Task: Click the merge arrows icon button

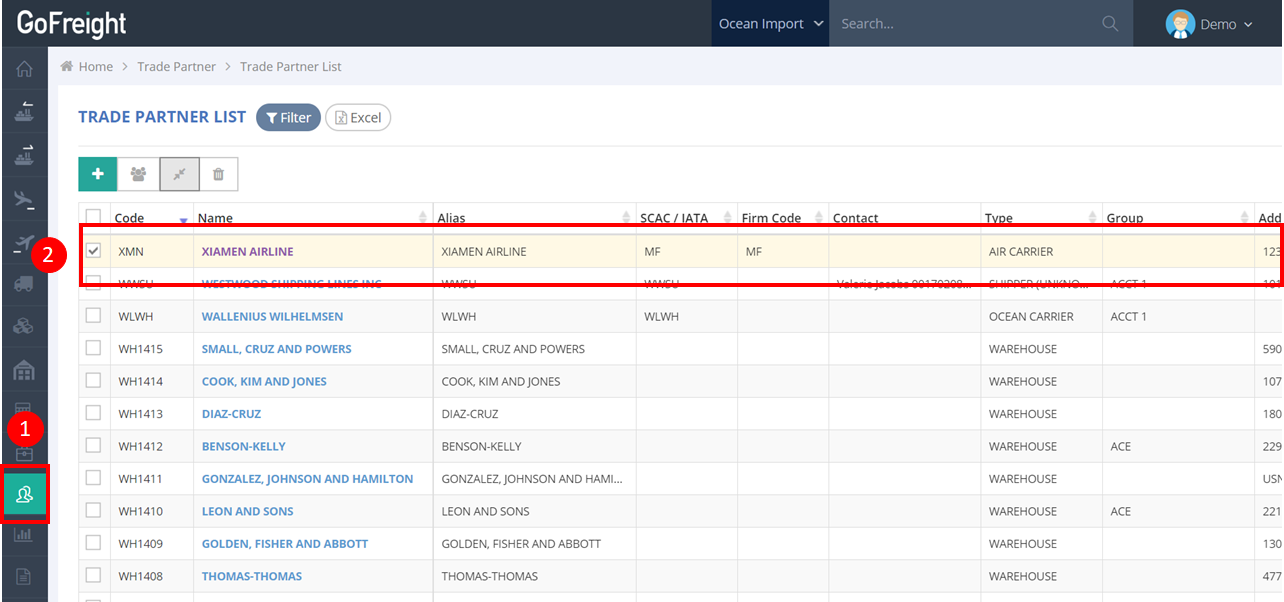Action: [179, 174]
